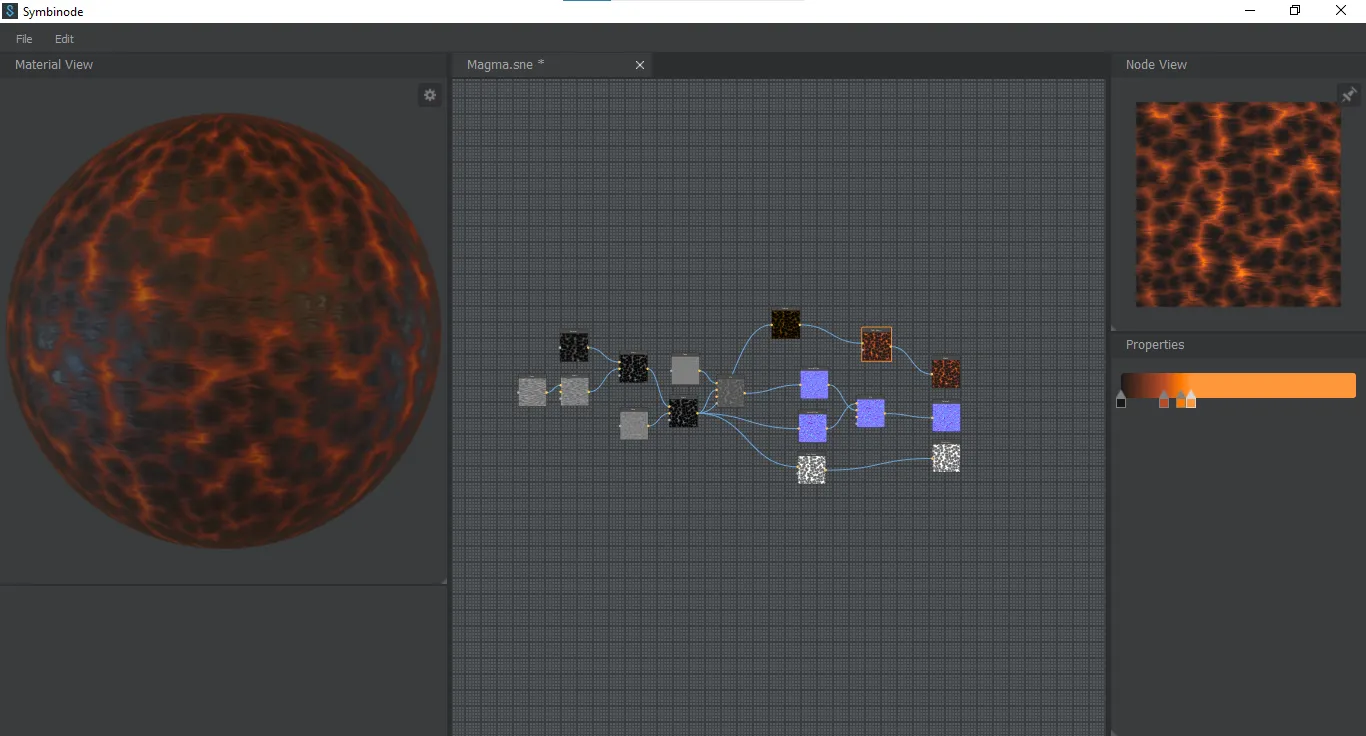Select the flat solid gray node
Image resolution: width=1366 pixels, height=736 pixels.
coord(685,370)
